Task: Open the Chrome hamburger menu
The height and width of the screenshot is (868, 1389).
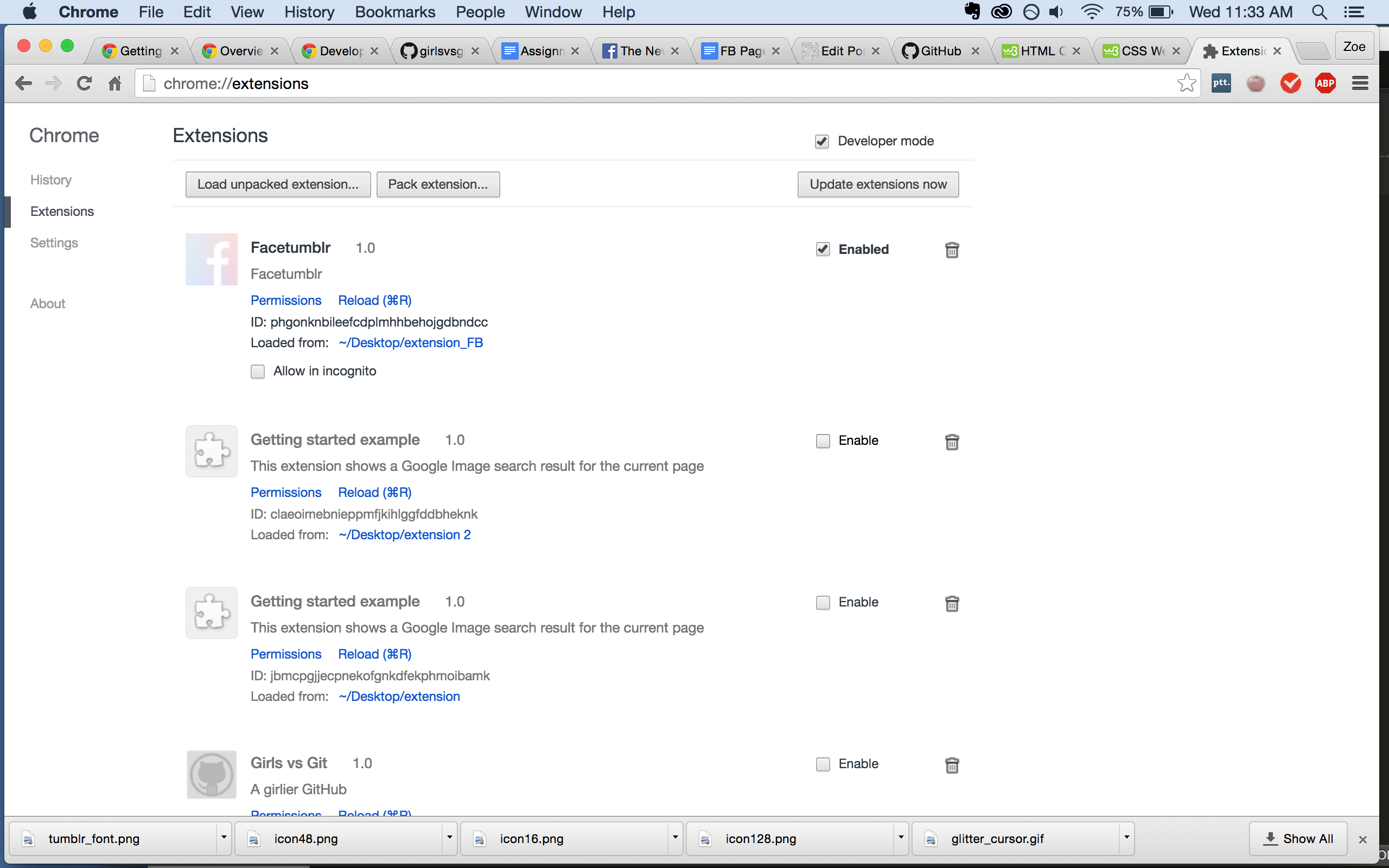Action: 1360,84
